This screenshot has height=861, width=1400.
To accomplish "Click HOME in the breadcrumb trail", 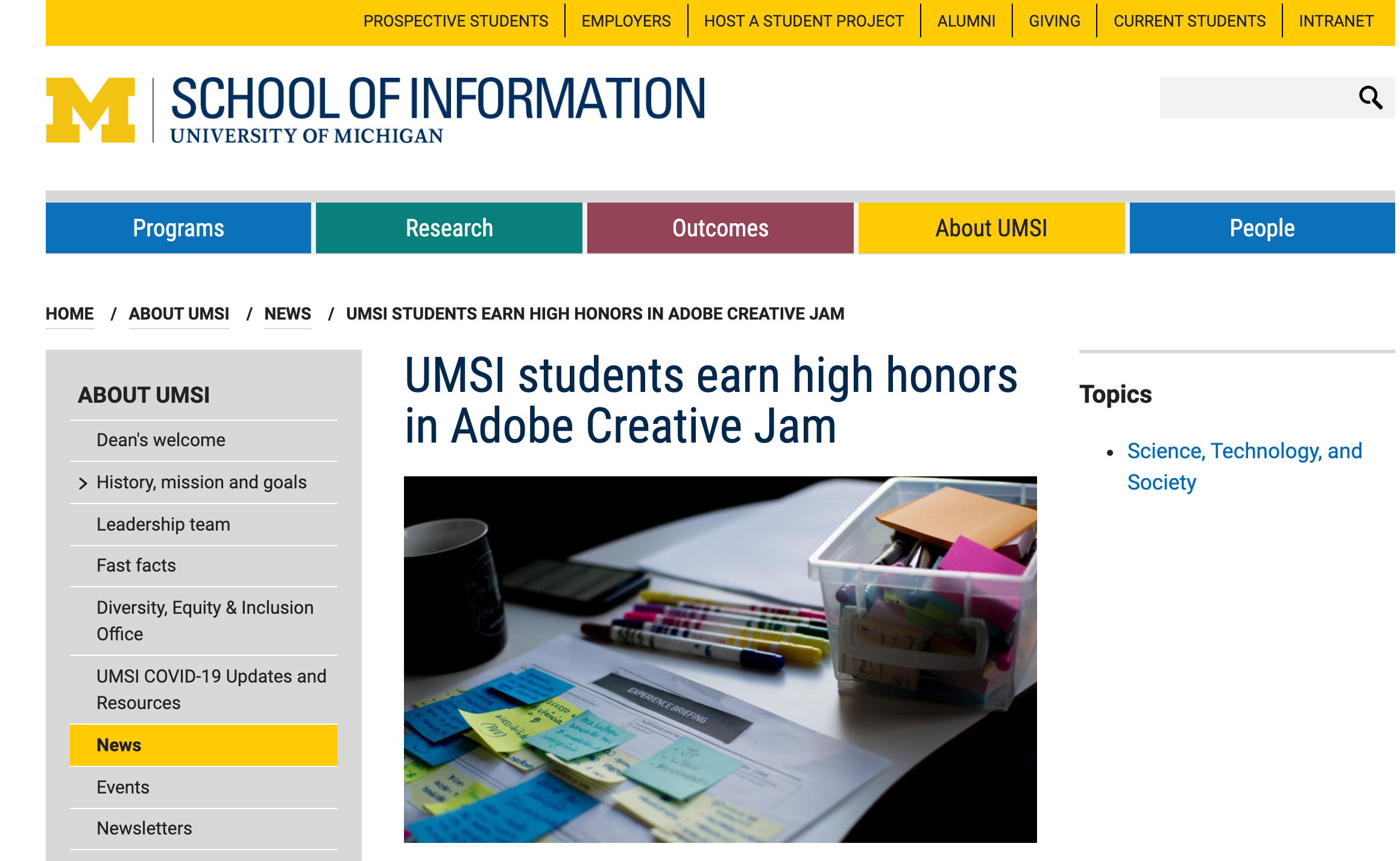I will pyautogui.click(x=69, y=314).
